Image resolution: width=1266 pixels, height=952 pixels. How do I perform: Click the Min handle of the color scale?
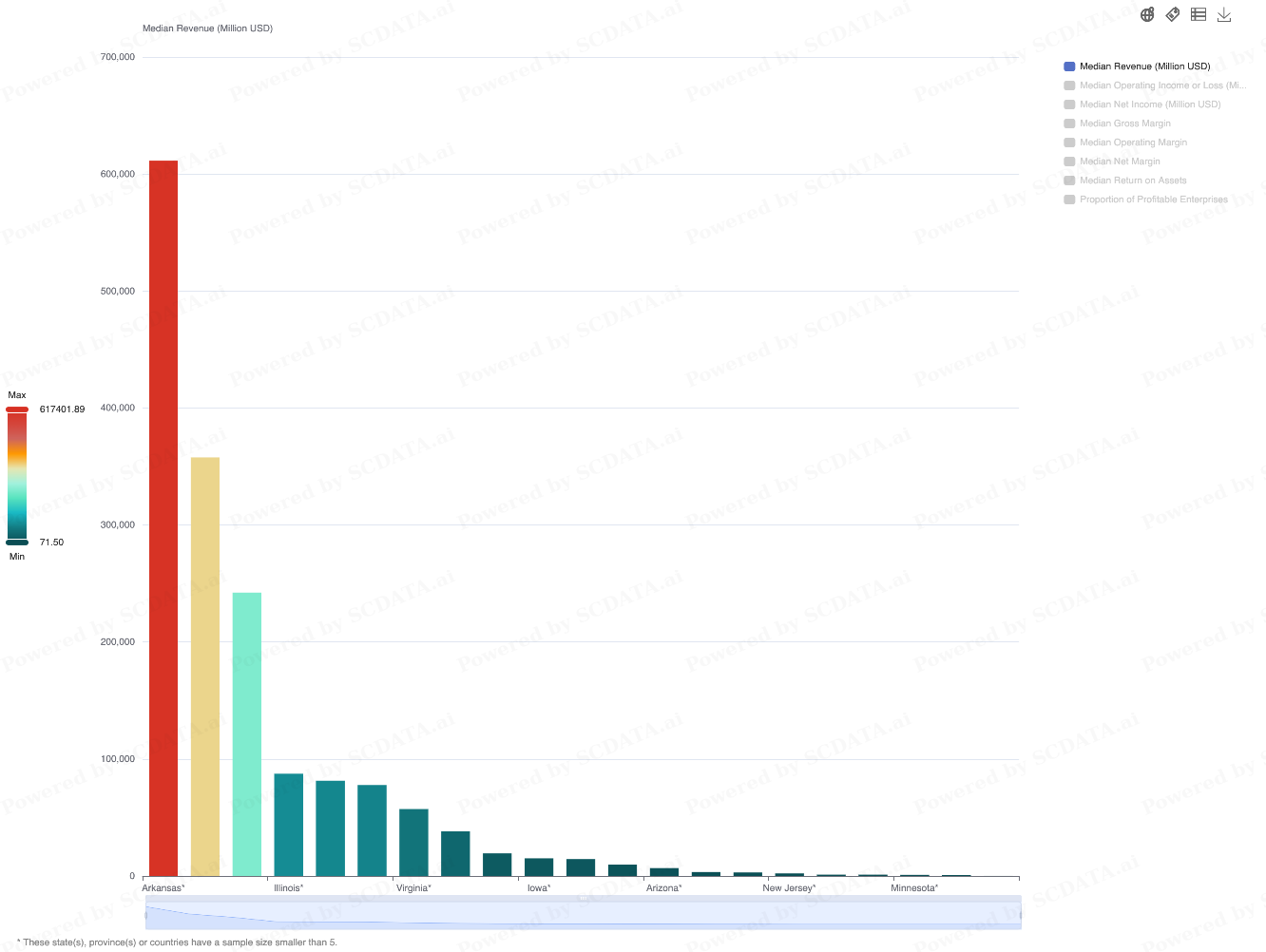17,543
